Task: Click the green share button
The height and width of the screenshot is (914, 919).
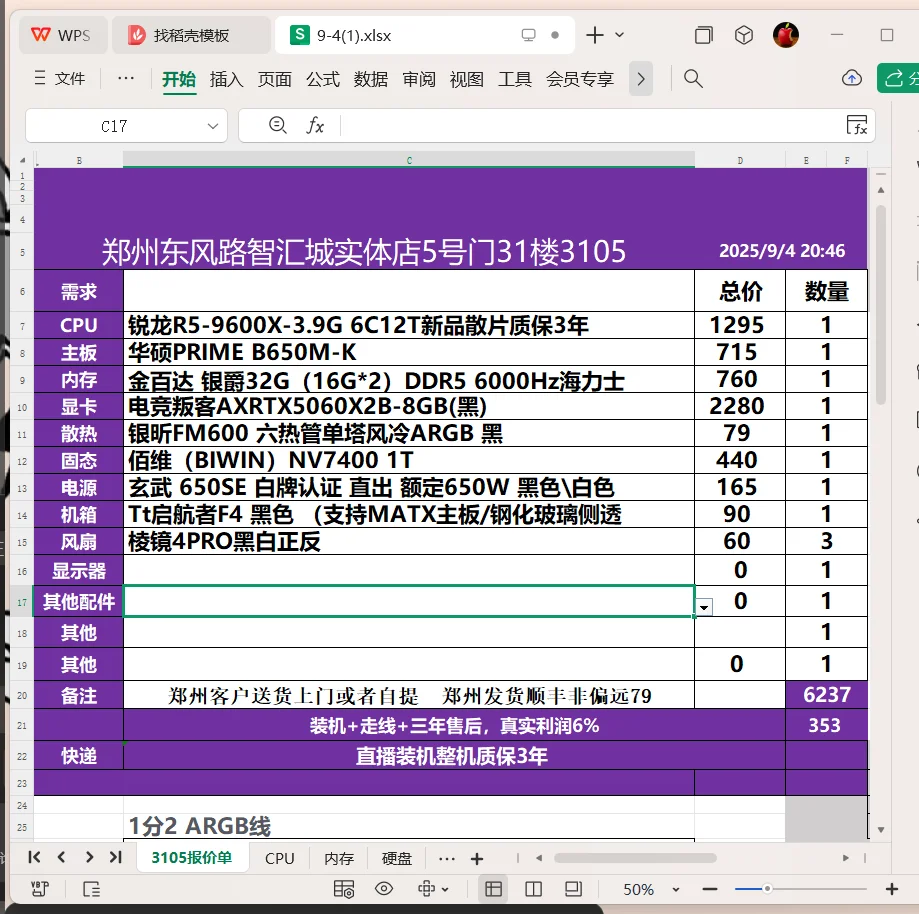Action: (898, 79)
